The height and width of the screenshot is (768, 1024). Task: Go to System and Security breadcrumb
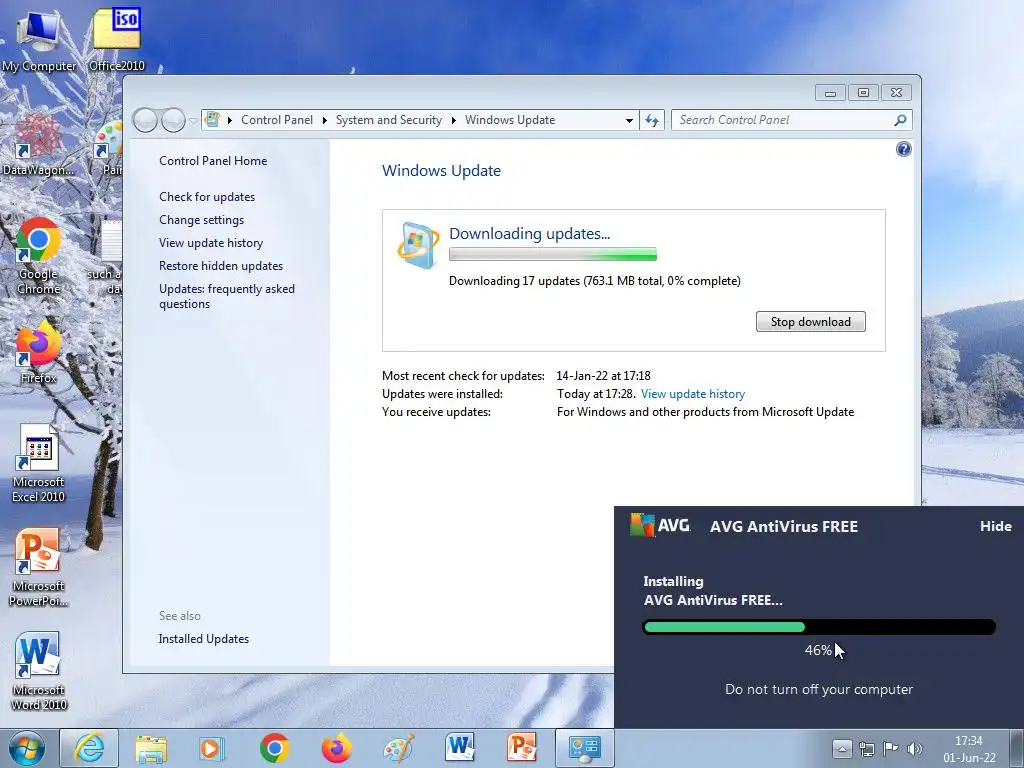tap(389, 120)
